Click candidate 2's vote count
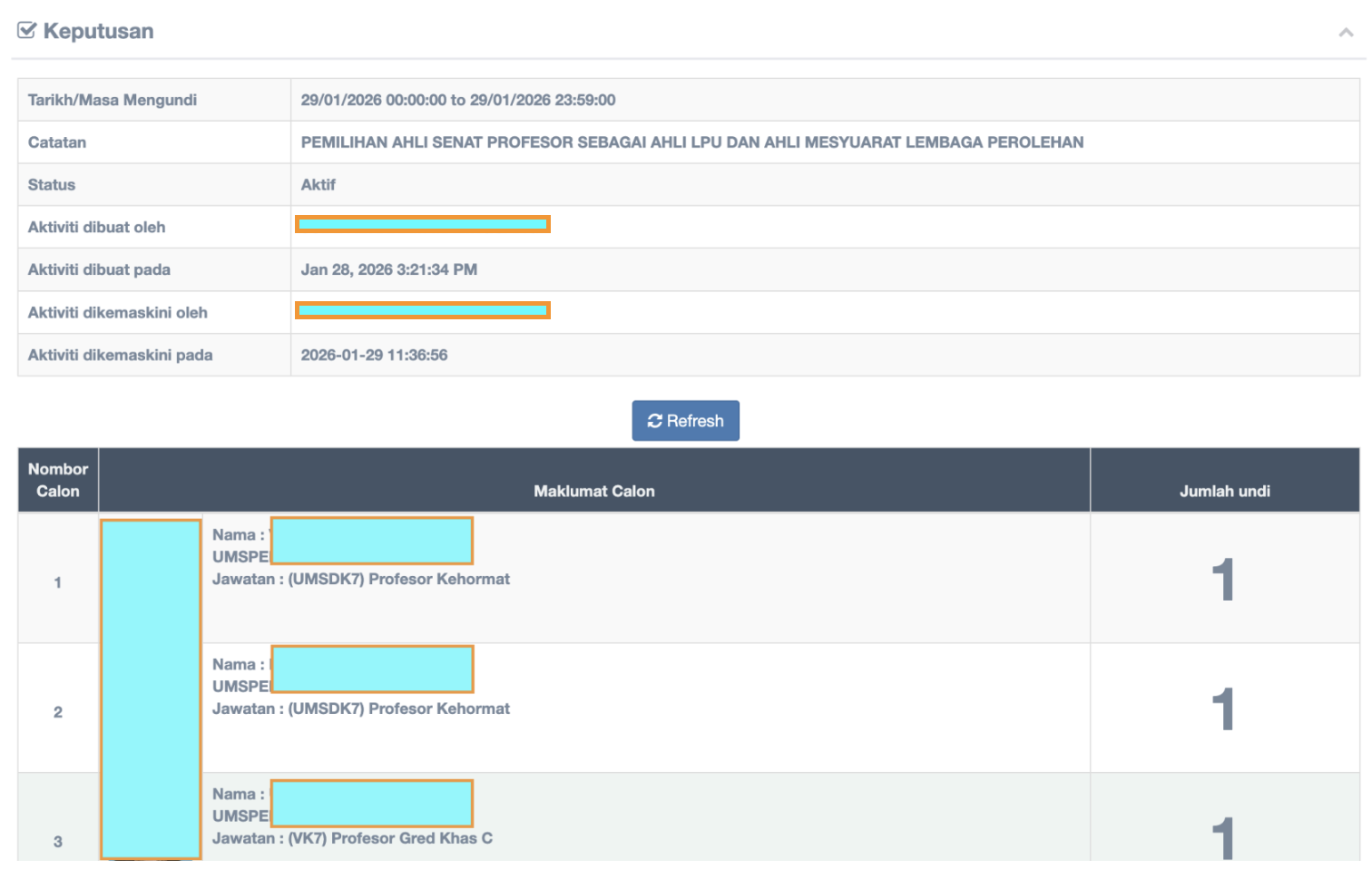Screen dimensions: 1372x889 click(x=1223, y=708)
